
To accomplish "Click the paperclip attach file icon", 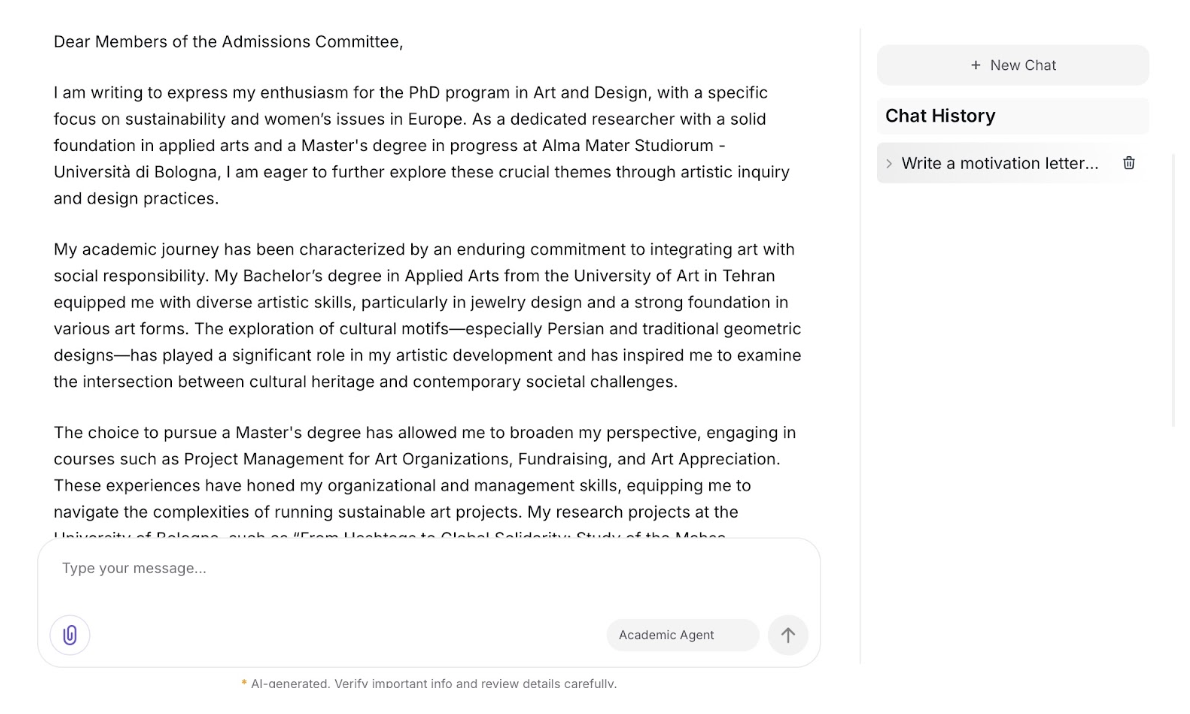I will pyautogui.click(x=70, y=635).
